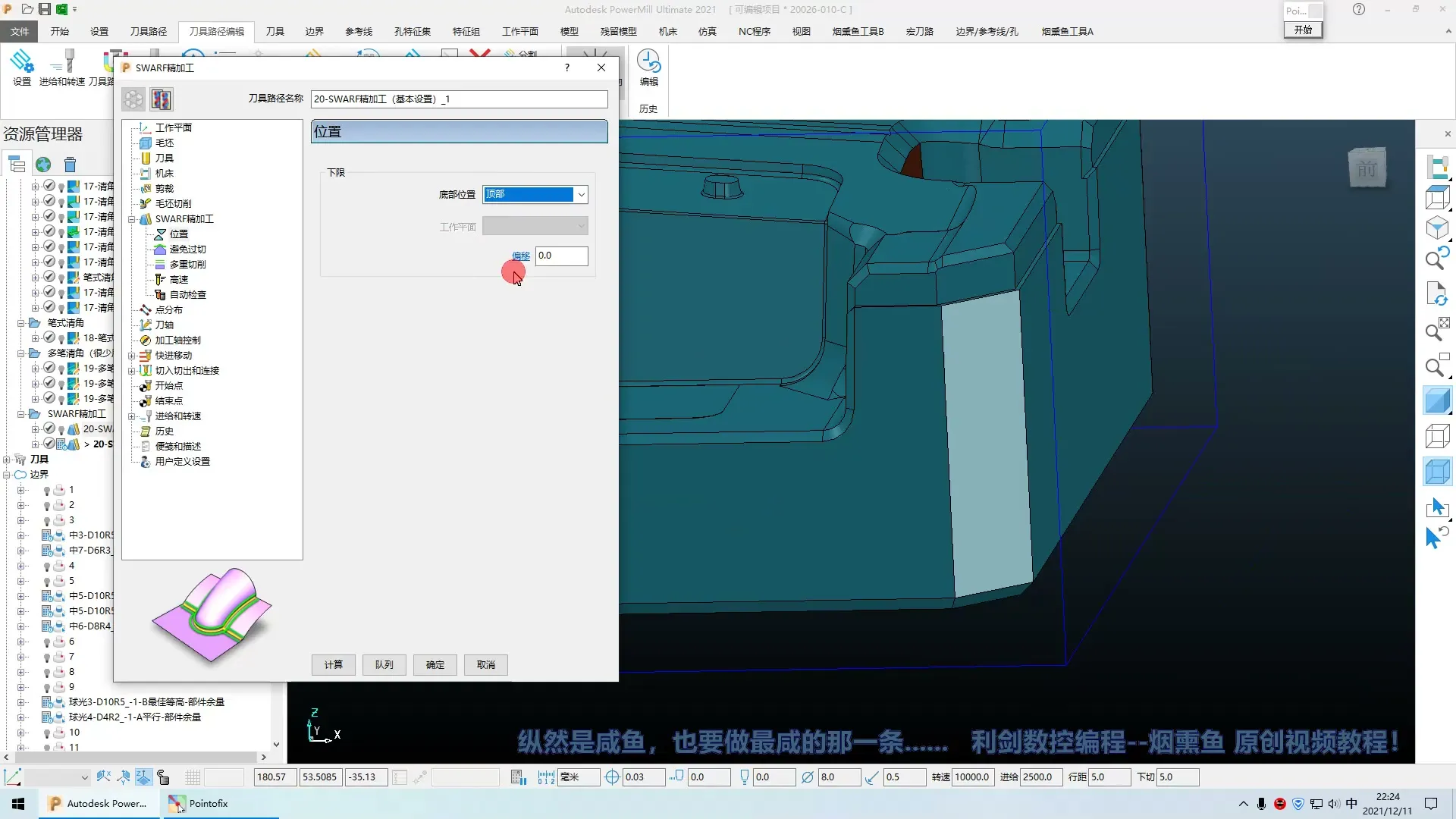Viewport: 1456px width, 819px height.
Task: Toggle lightbulb for 18-笔式 toolpath
Action: point(61,338)
